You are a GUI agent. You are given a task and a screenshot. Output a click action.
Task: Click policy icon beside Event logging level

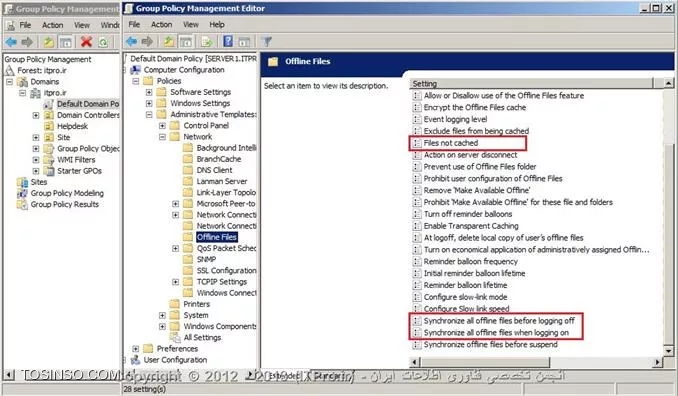pos(417,119)
